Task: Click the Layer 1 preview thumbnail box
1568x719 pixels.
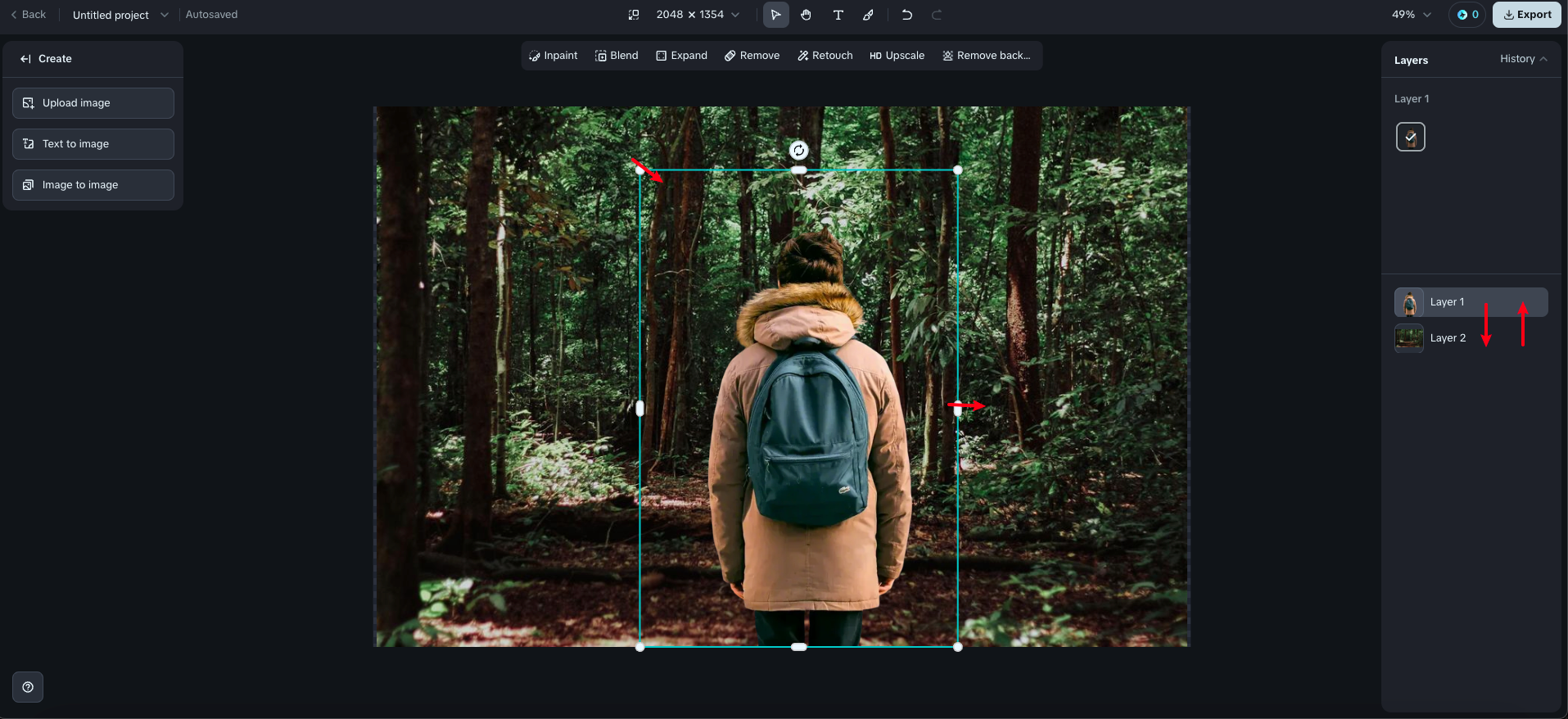Action: (1411, 137)
